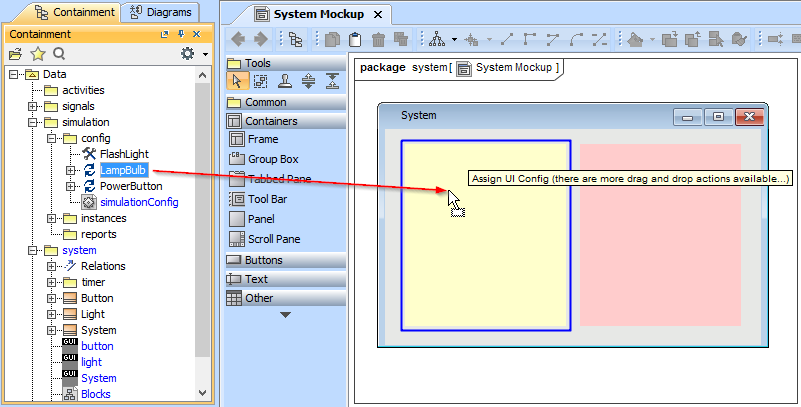Open the Common palette group
This screenshot has height=407, width=801.
tap(286, 102)
